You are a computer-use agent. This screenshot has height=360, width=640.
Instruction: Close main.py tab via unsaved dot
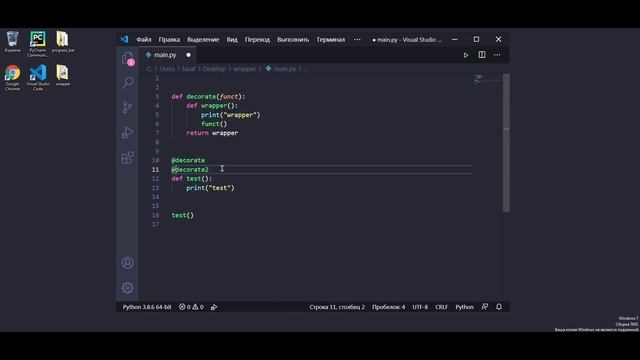pyautogui.click(x=188, y=55)
